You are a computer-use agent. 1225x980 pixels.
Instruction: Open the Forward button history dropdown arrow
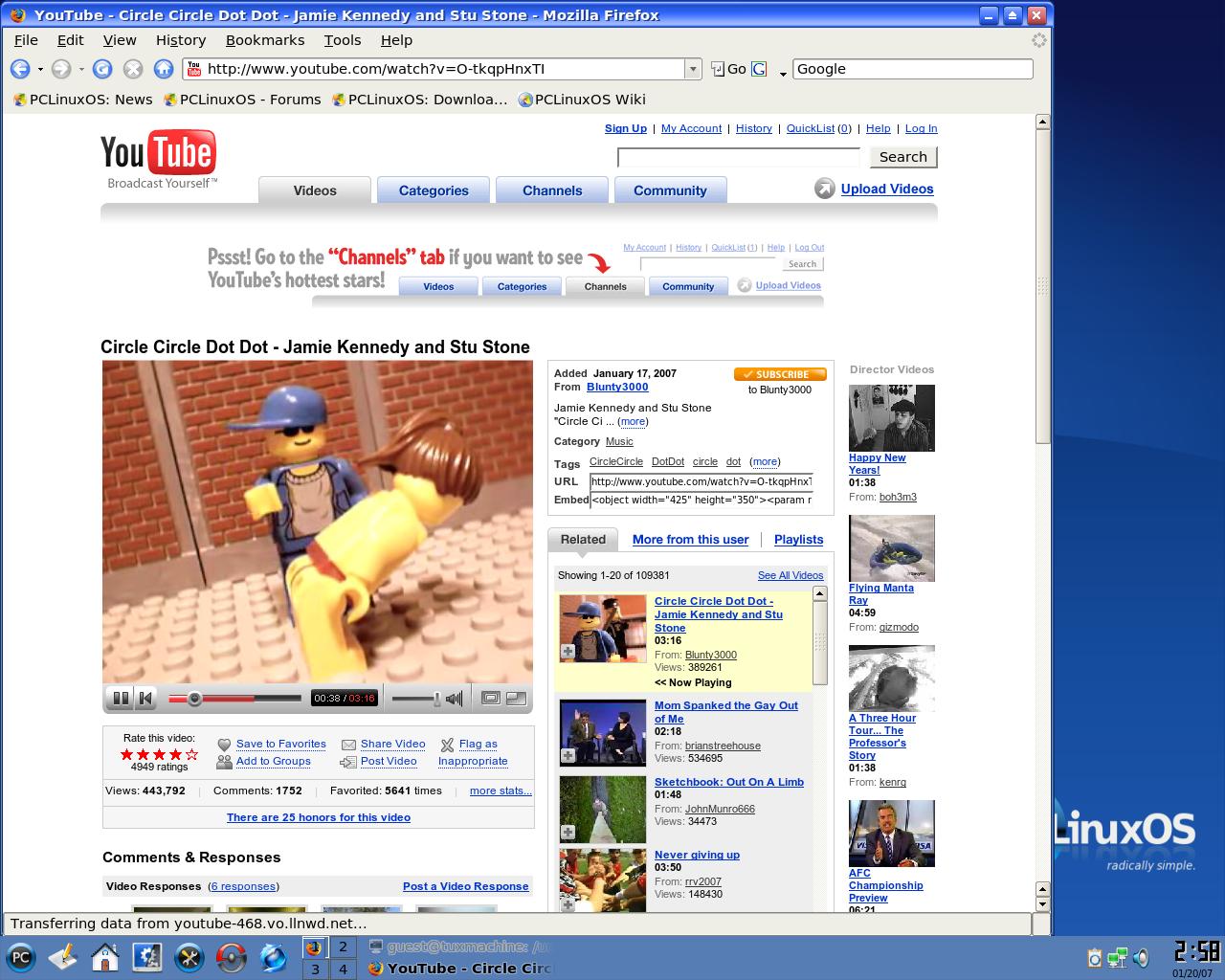[80, 69]
